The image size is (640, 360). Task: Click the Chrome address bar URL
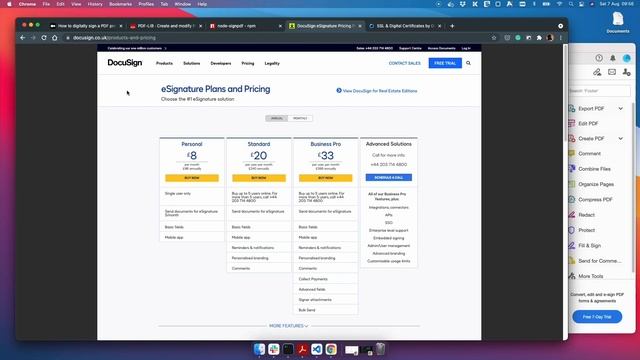114,38
